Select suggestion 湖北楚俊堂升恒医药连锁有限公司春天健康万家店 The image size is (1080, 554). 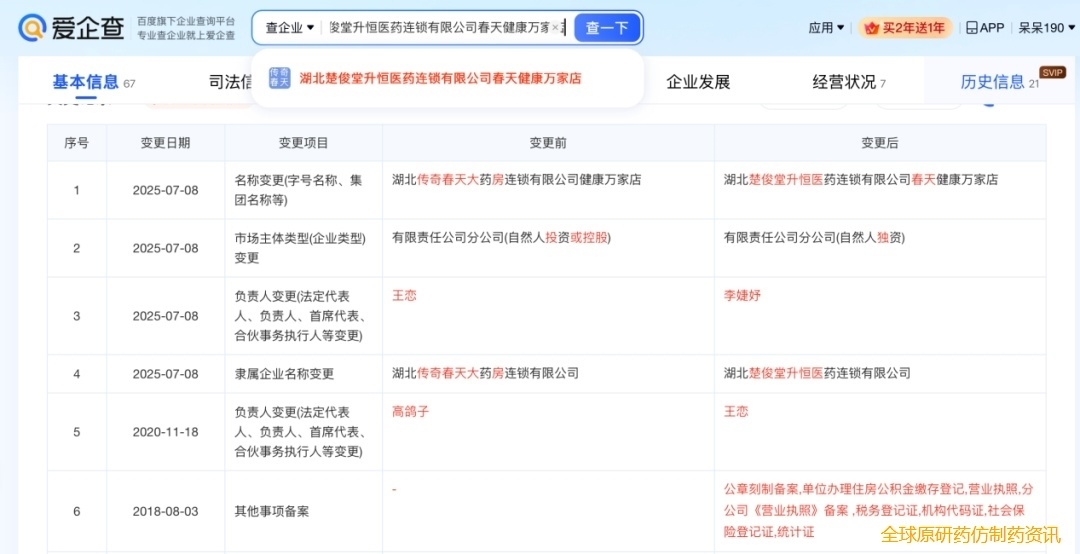(440, 78)
